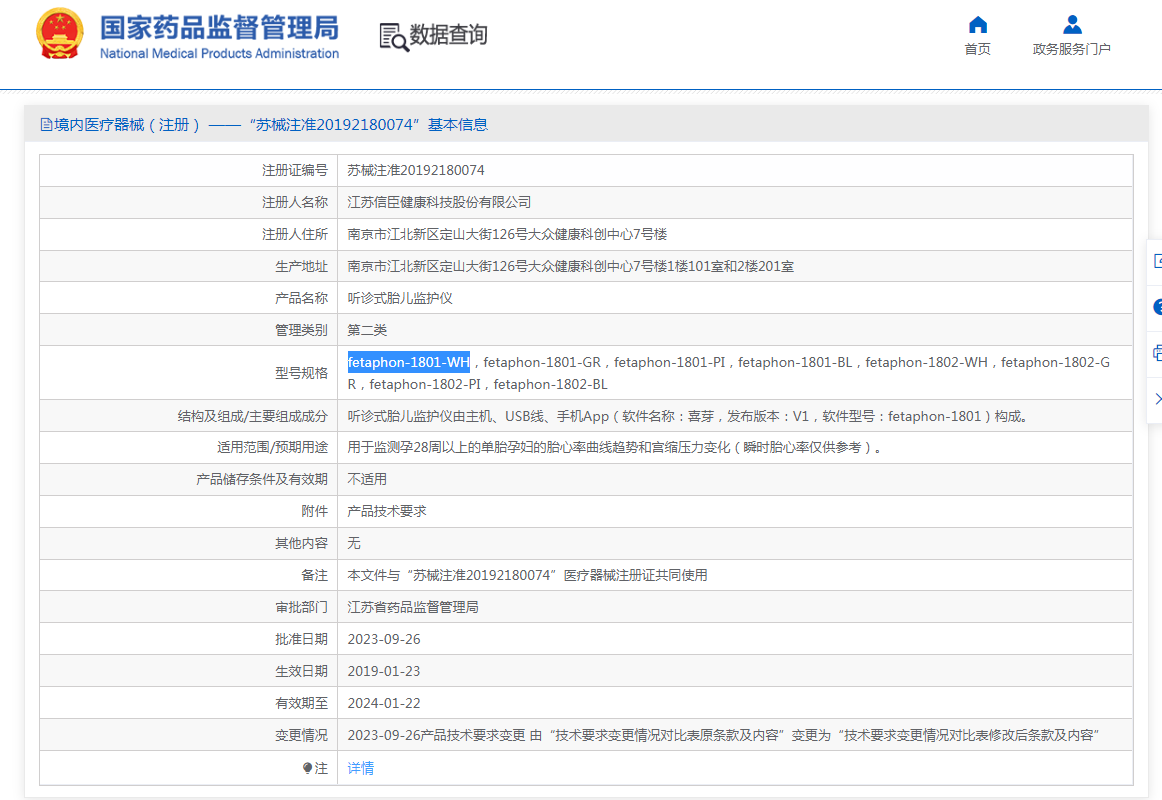The height and width of the screenshot is (800, 1162).
Task: Collapse the right sidebar with arrow chevron
Action: (1157, 399)
